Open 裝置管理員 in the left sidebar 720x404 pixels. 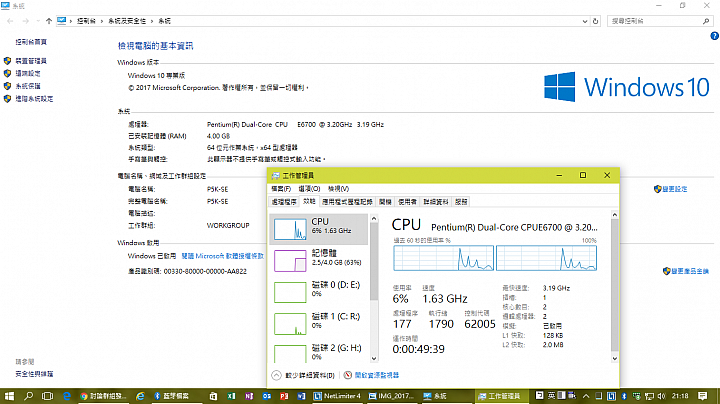click(x=31, y=61)
